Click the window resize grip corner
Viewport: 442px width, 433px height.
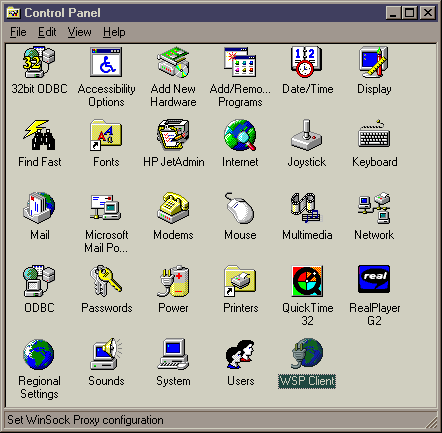pos(431,422)
